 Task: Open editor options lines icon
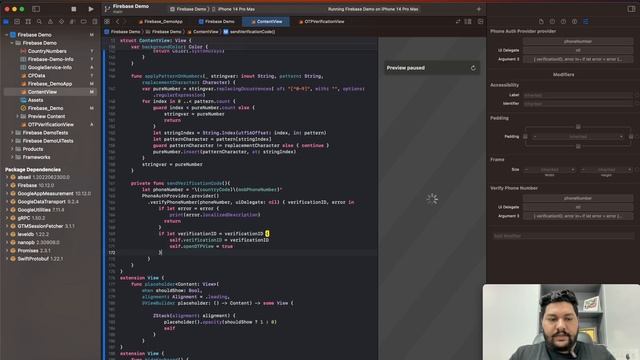tap(468, 22)
